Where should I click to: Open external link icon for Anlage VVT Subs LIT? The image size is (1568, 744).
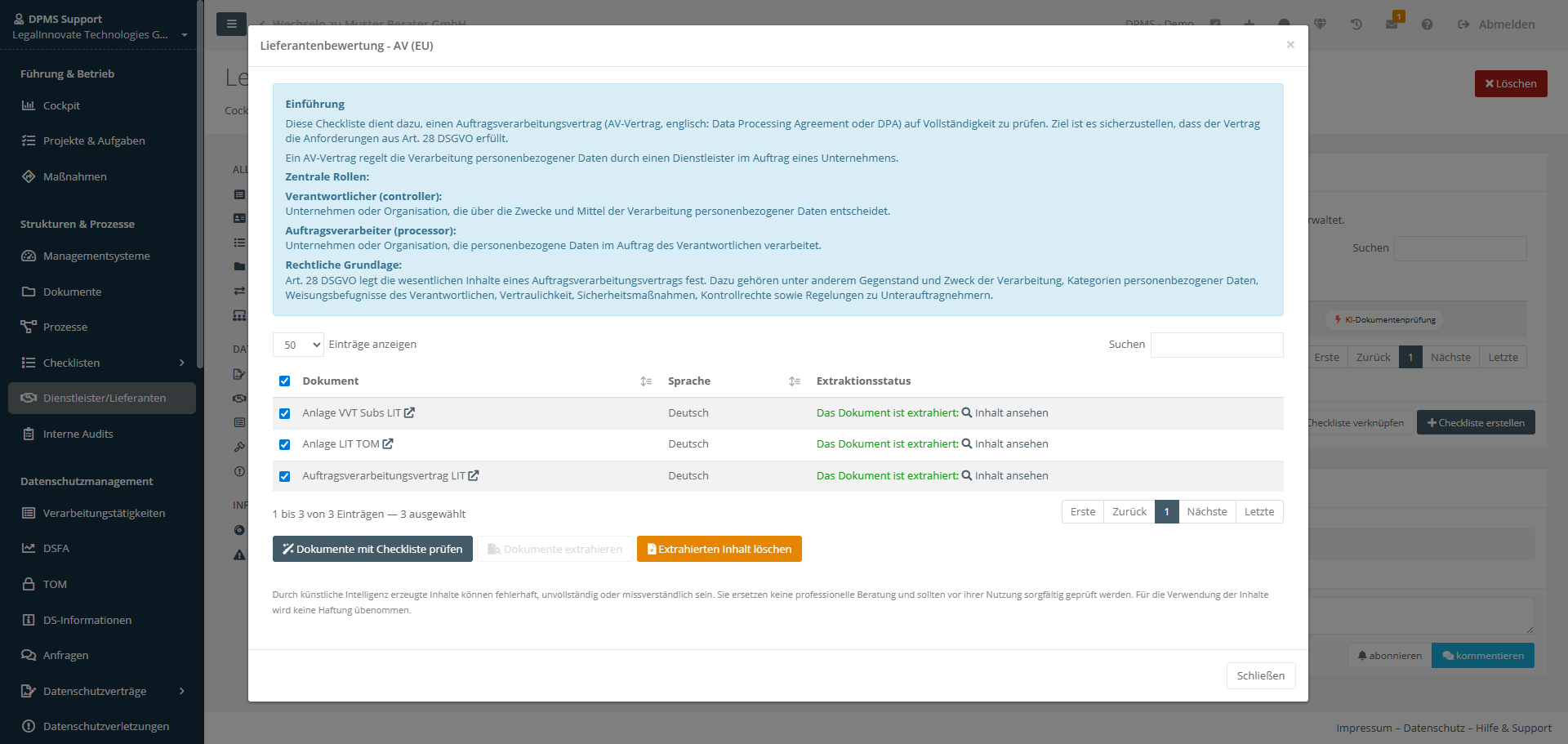409,413
